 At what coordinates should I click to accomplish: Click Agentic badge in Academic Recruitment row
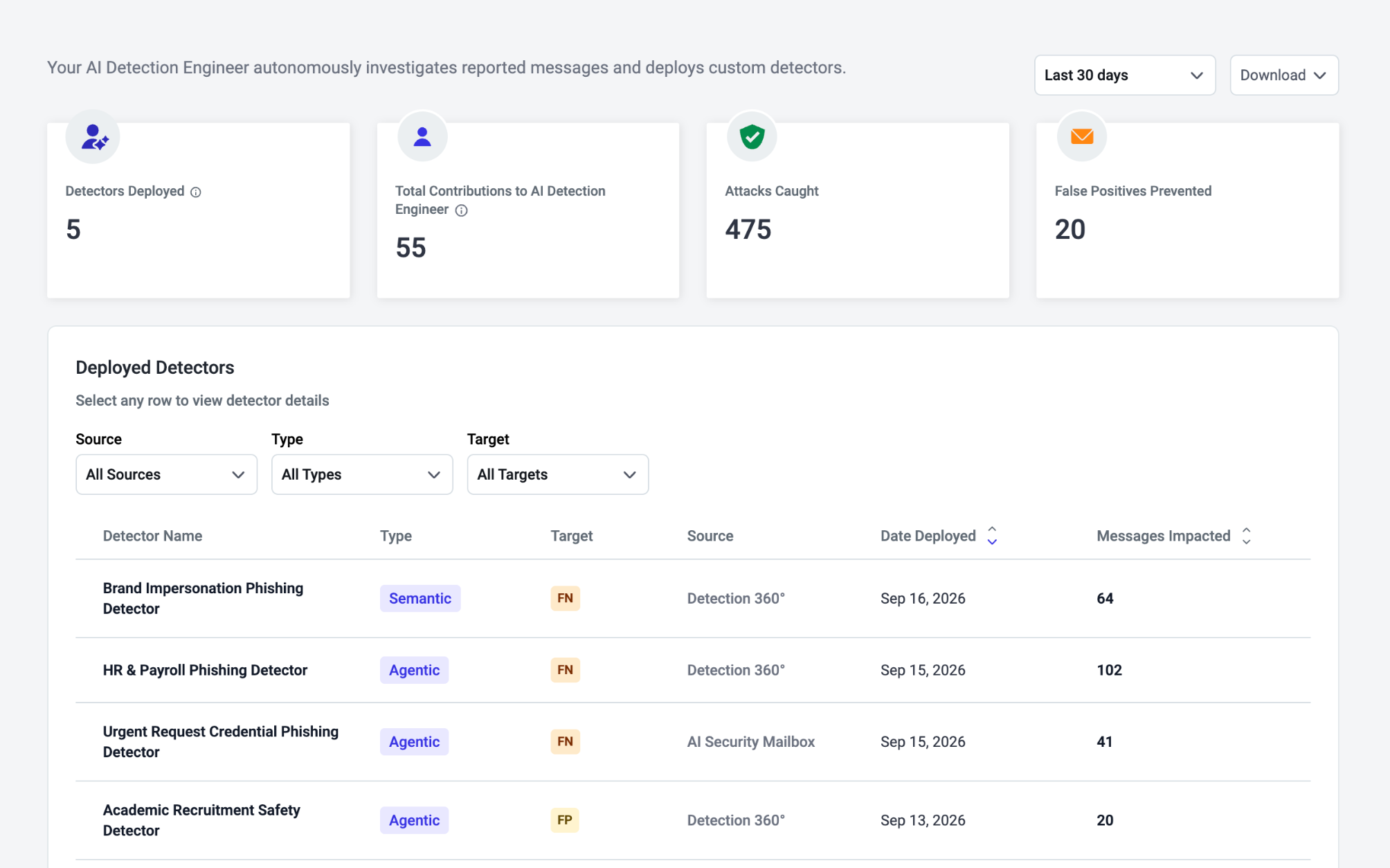(x=414, y=820)
